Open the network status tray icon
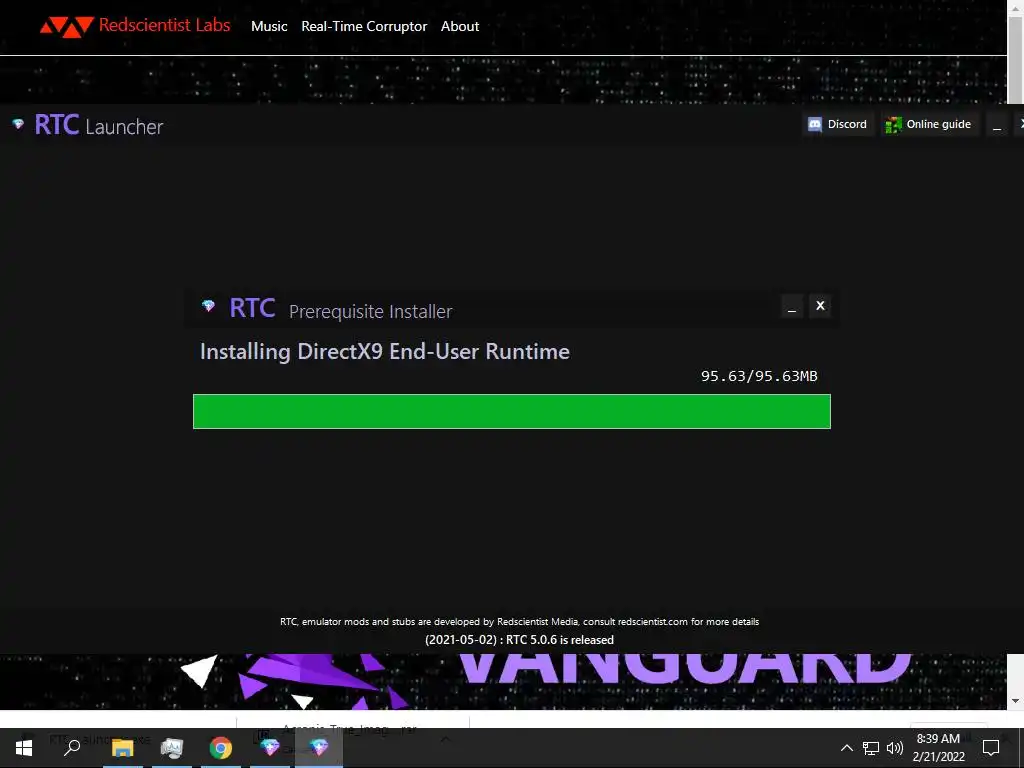The image size is (1024, 768). [871, 748]
